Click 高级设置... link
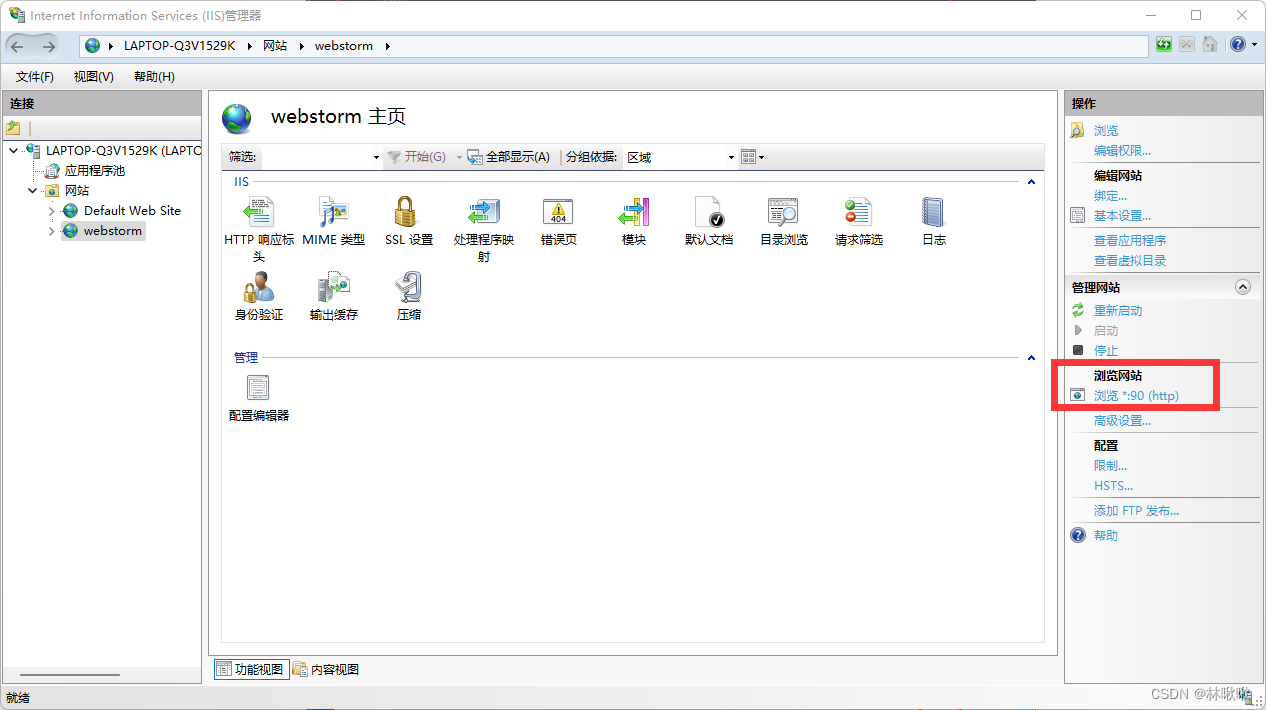The height and width of the screenshot is (710, 1266). pyautogui.click(x=1122, y=421)
